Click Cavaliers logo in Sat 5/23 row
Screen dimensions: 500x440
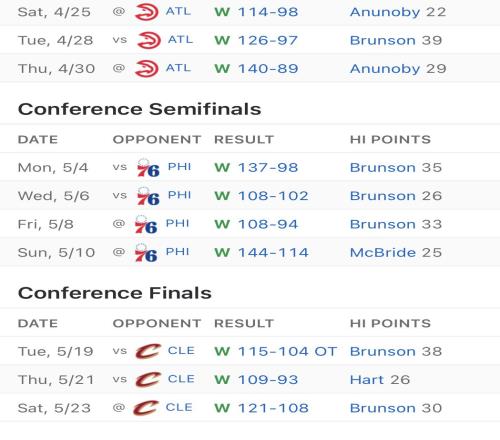146,408
